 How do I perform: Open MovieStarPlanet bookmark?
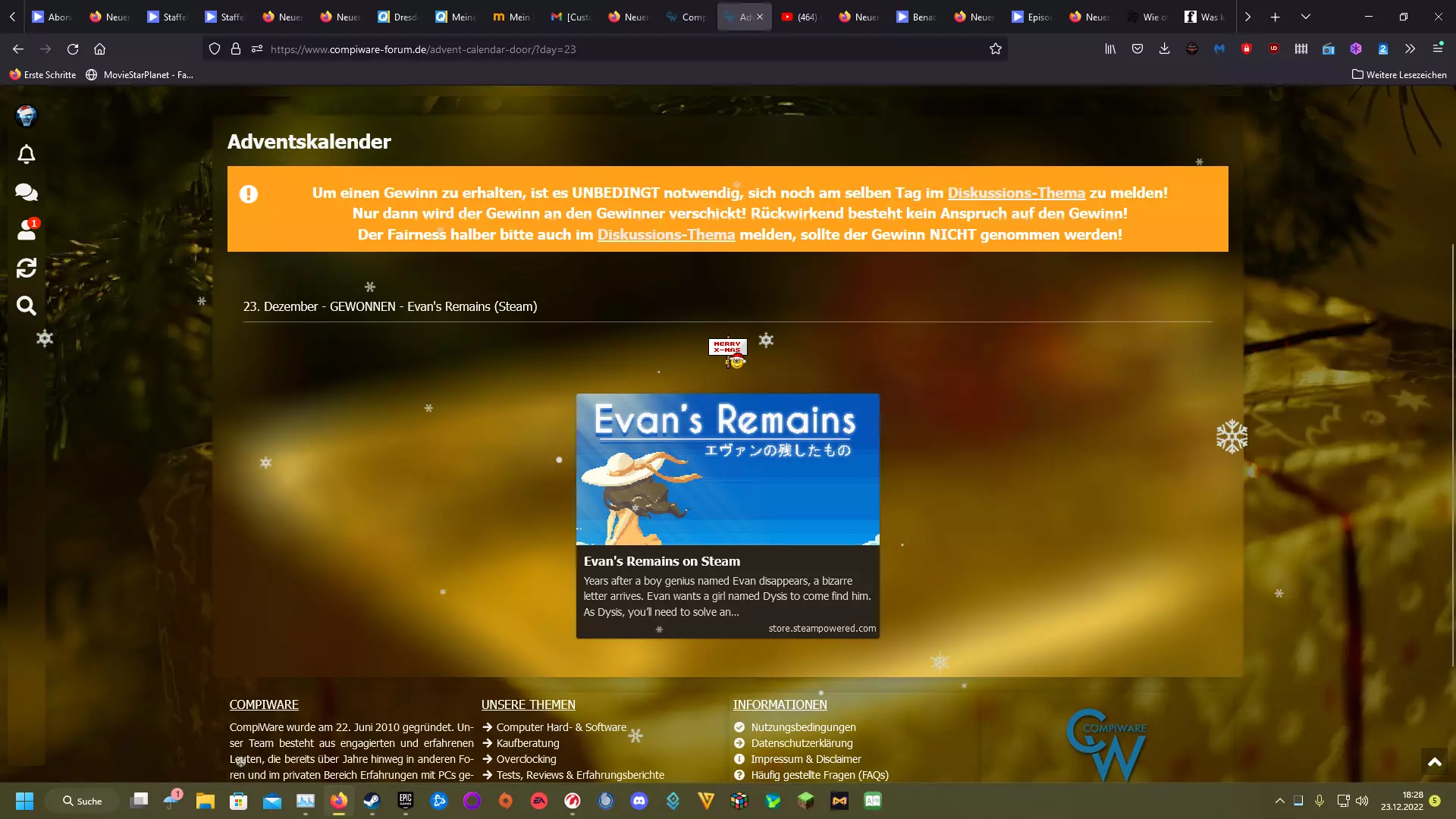(140, 74)
